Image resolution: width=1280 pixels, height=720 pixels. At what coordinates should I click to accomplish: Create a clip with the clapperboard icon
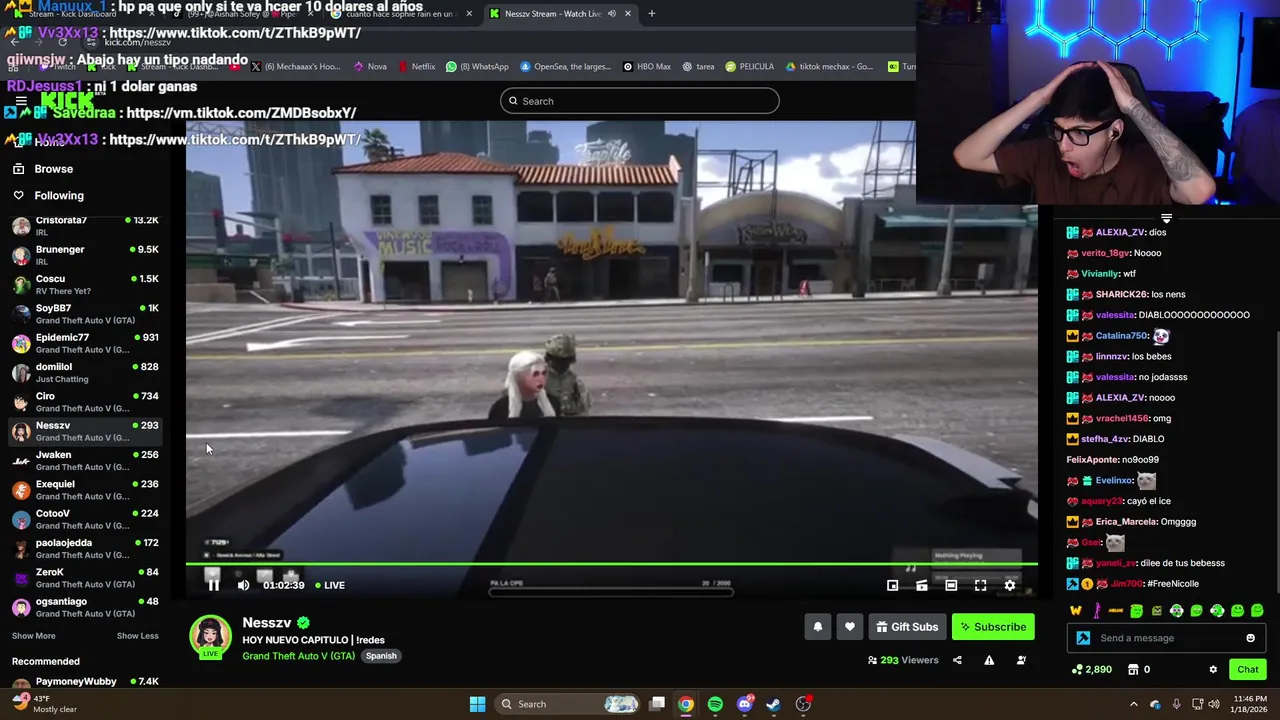[x=922, y=585]
